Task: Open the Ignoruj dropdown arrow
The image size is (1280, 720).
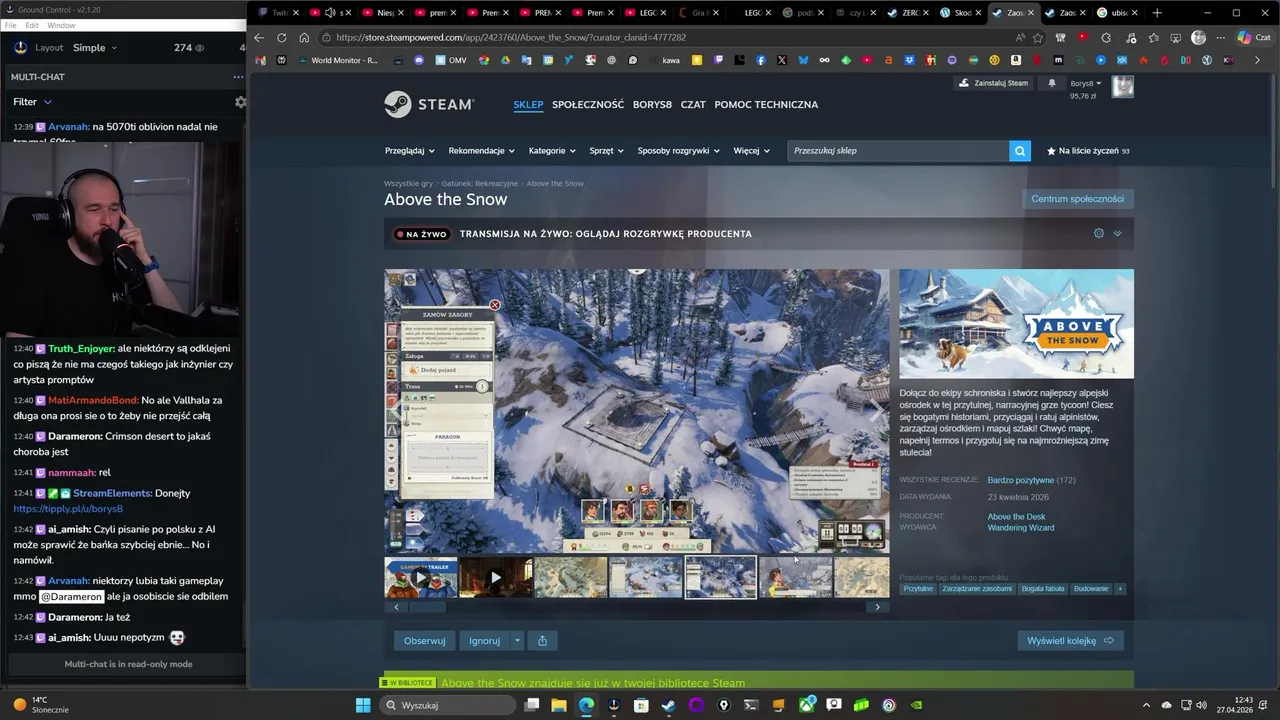Action: pos(517,640)
